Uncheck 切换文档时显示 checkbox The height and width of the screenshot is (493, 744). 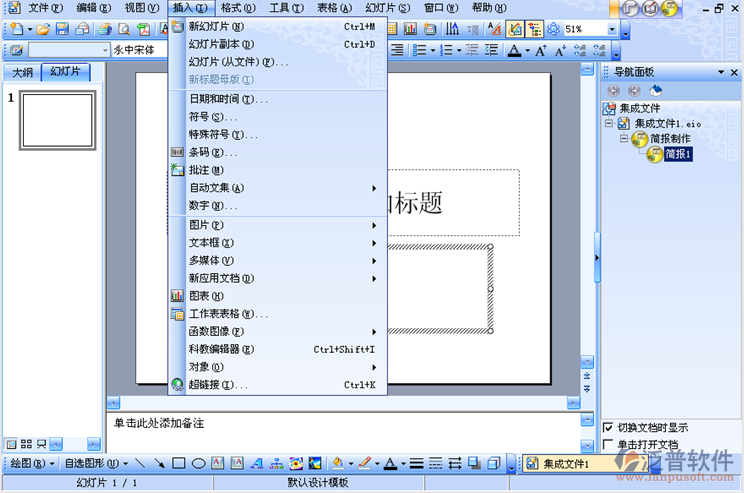[609, 427]
